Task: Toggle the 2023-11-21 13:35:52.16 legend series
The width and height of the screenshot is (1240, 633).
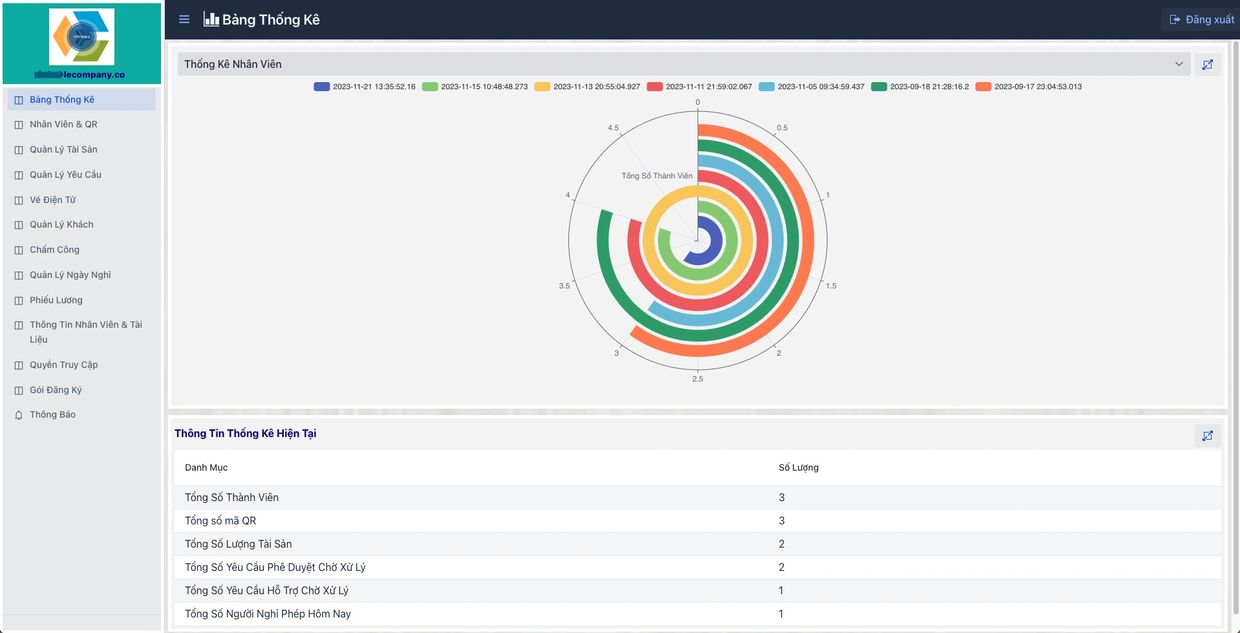Action: point(364,87)
